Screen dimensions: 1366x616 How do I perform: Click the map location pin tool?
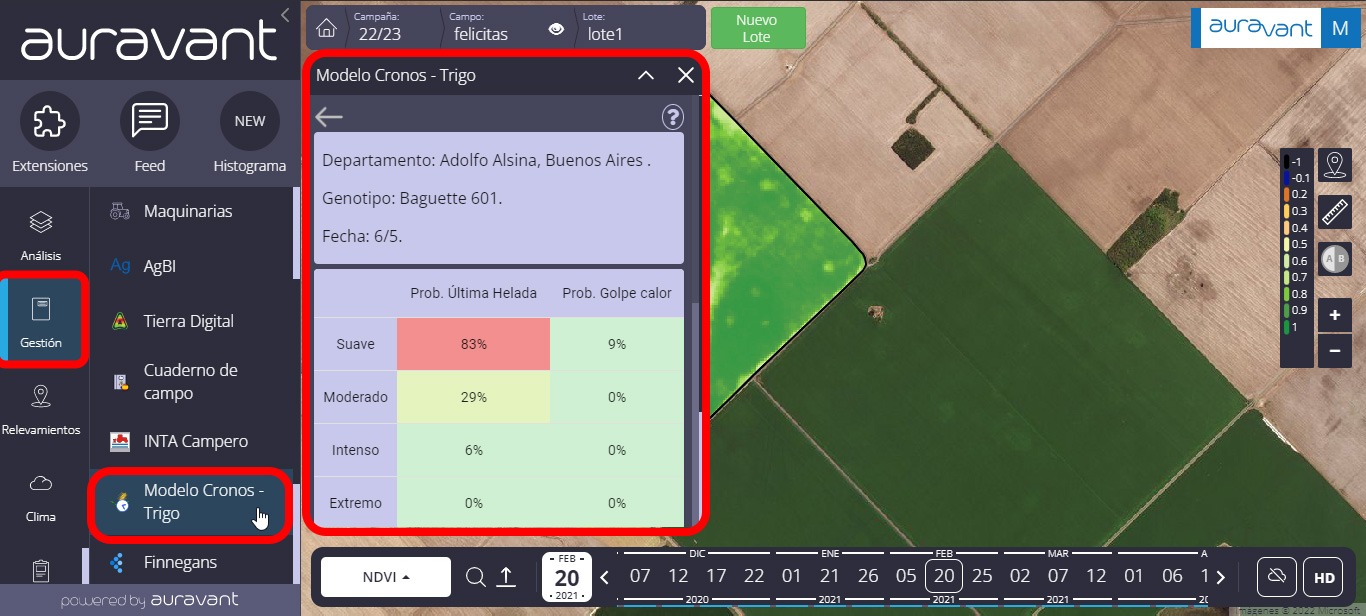pos(1335,164)
